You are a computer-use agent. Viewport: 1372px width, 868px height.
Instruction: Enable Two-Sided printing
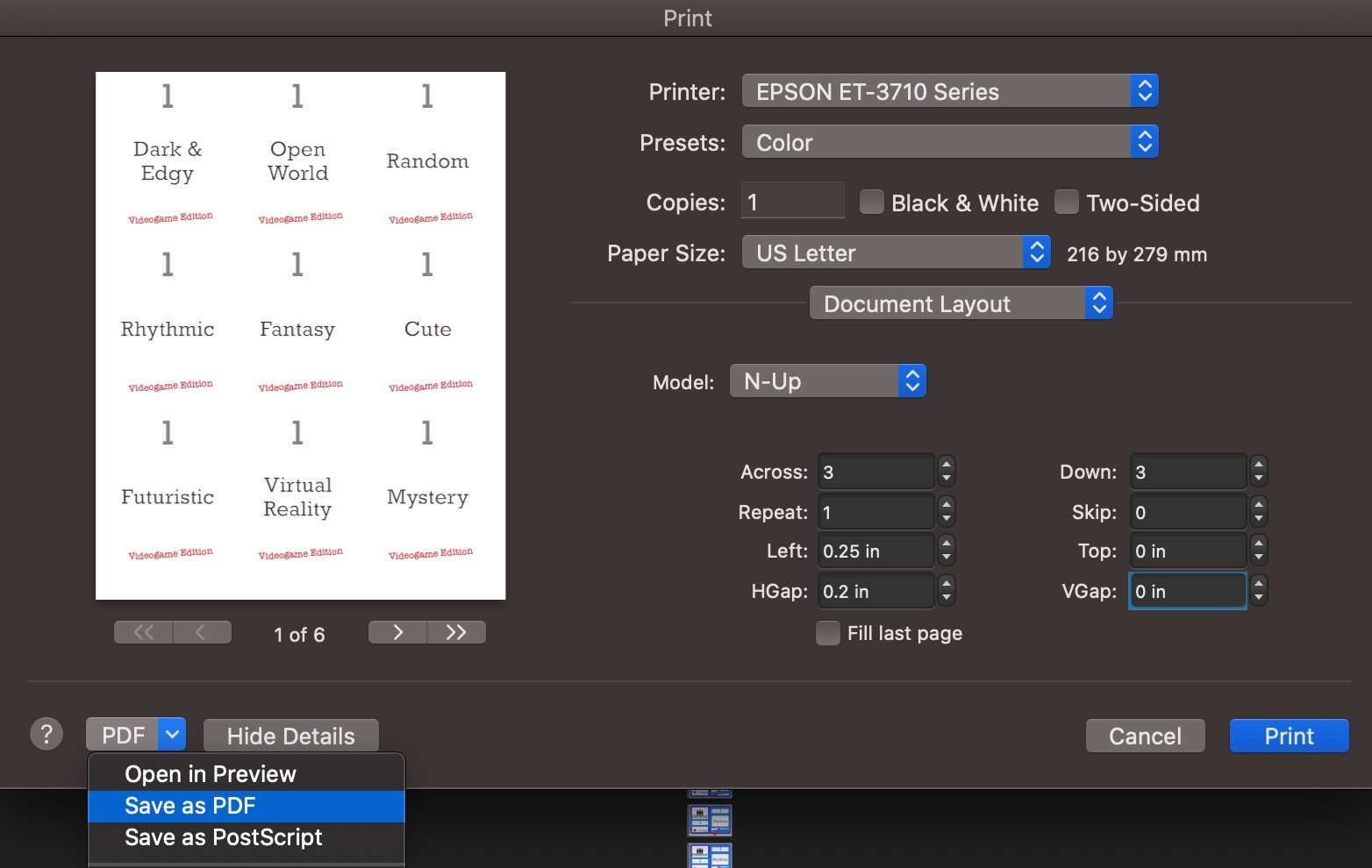[x=1066, y=202]
